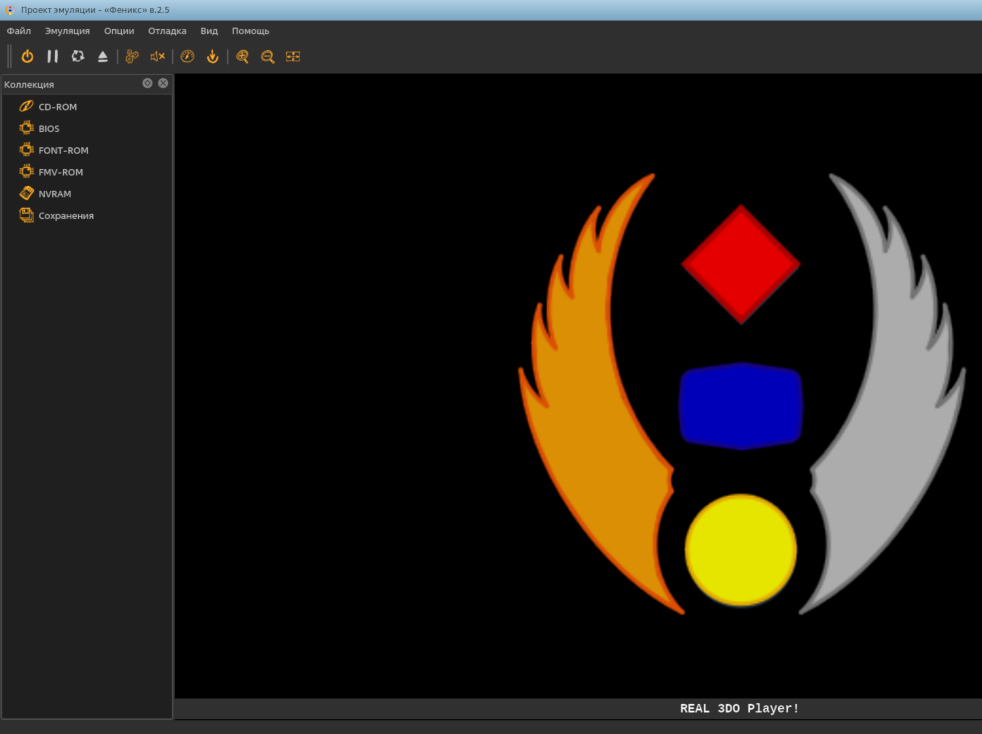Open the Отладка menu
The width and height of the screenshot is (982, 734).
[167, 31]
